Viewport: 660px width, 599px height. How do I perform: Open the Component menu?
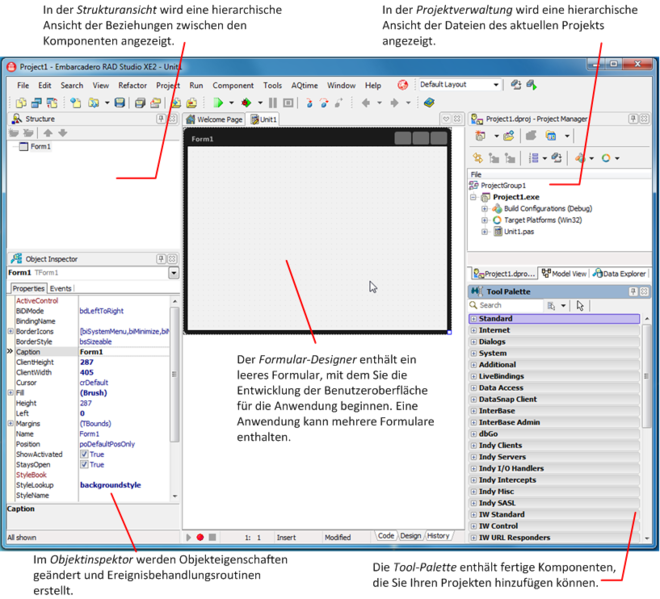coord(233,85)
